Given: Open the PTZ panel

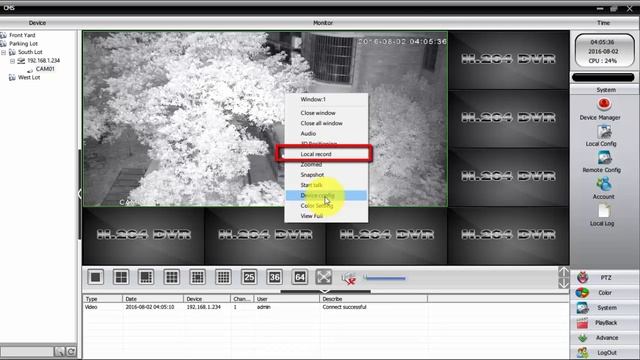Looking at the screenshot, I should coord(605,278).
